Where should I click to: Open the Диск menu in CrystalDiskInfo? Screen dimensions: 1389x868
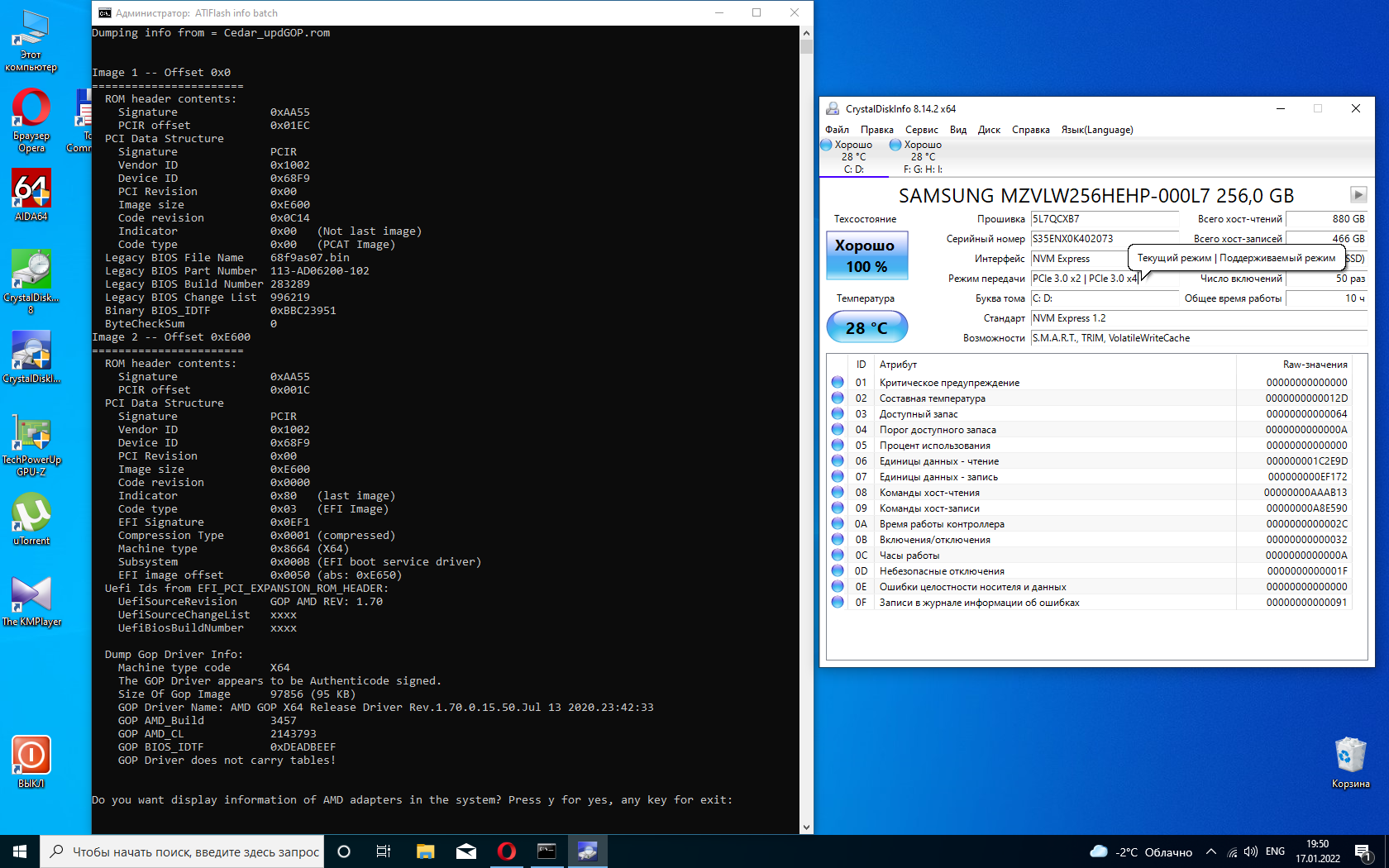(989, 130)
